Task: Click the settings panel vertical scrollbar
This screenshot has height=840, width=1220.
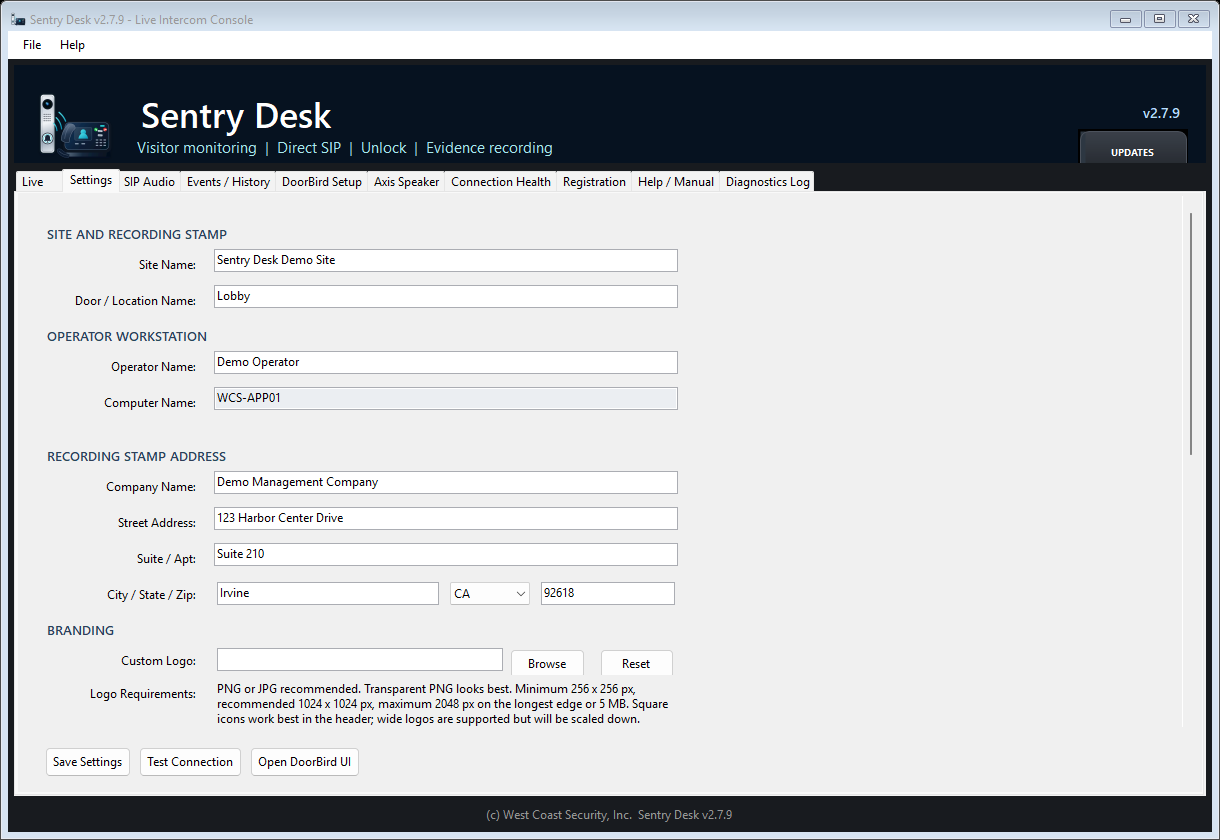Action: pos(1191,333)
